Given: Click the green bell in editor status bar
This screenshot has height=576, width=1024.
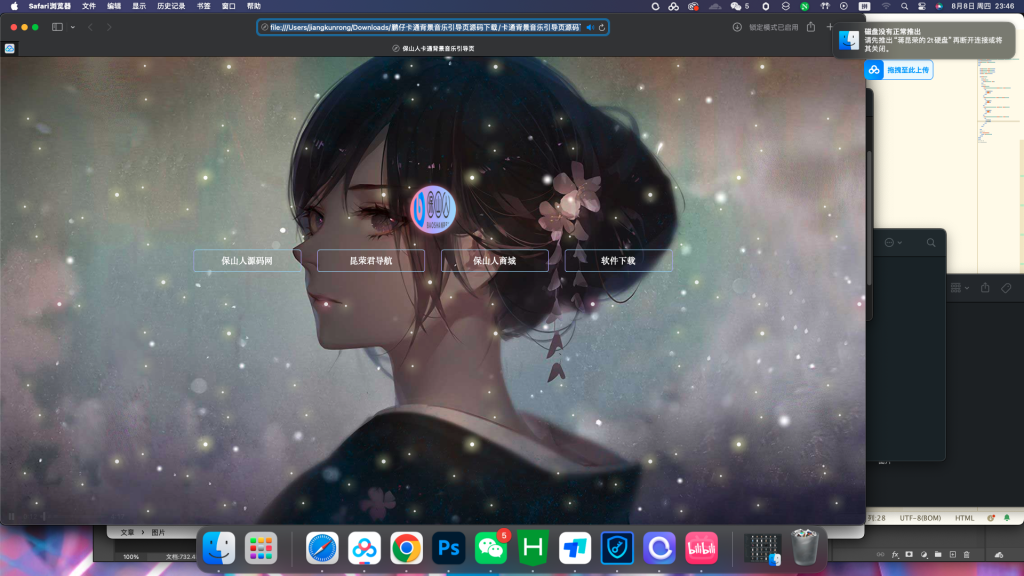Looking at the screenshot, I should coord(1007,518).
